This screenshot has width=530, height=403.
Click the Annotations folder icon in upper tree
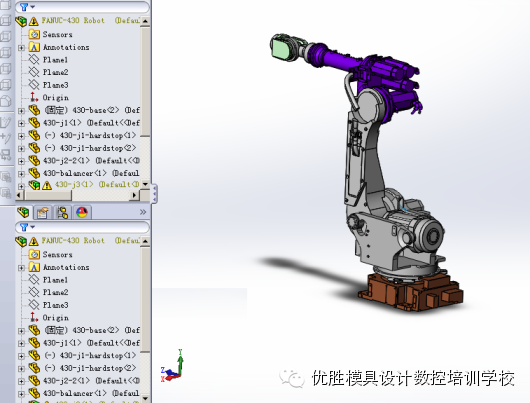pyautogui.click(x=34, y=47)
